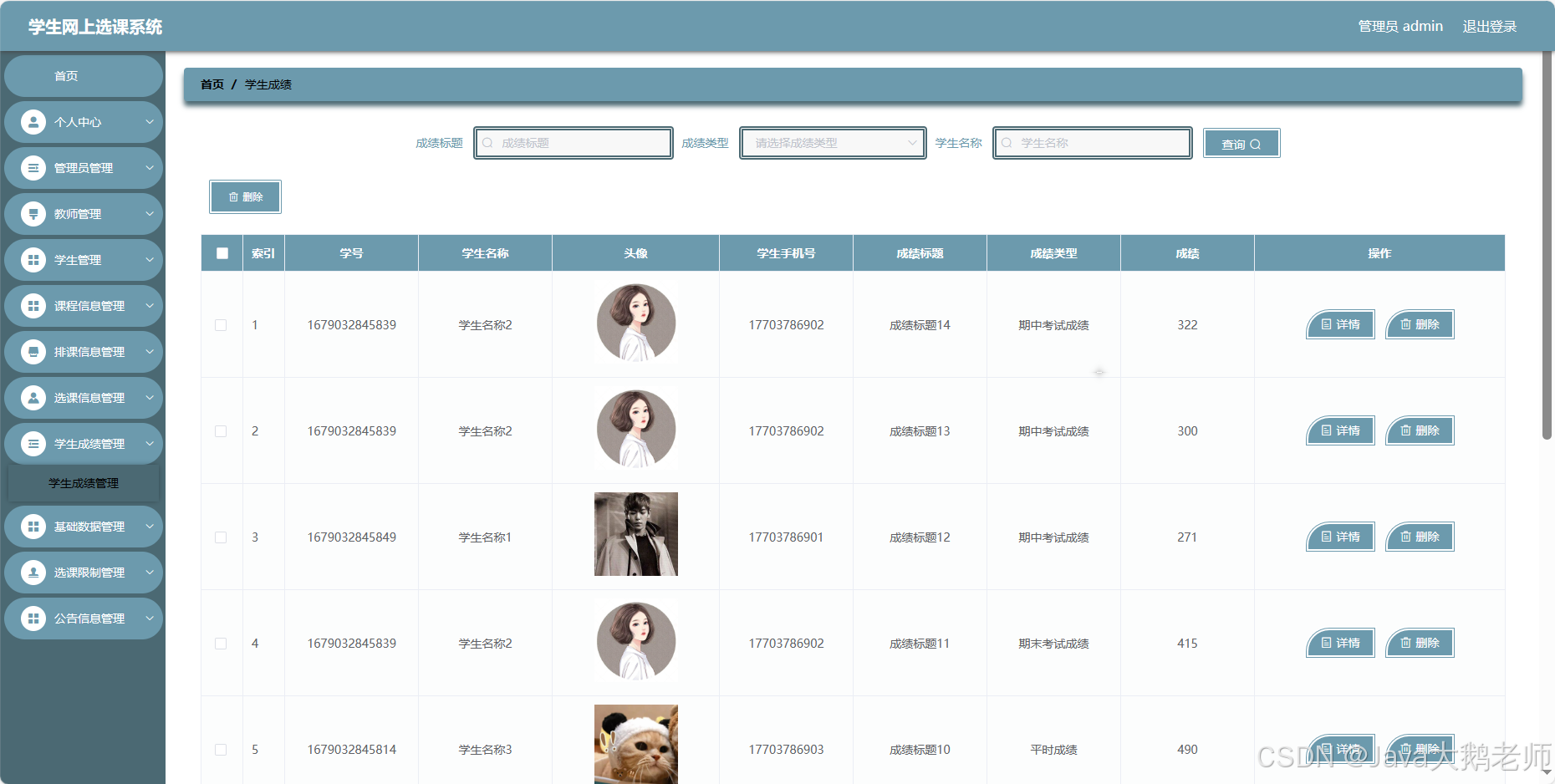1555x784 pixels.
Task: Click 首页 in the breadcrumb
Action: coord(212,84)
